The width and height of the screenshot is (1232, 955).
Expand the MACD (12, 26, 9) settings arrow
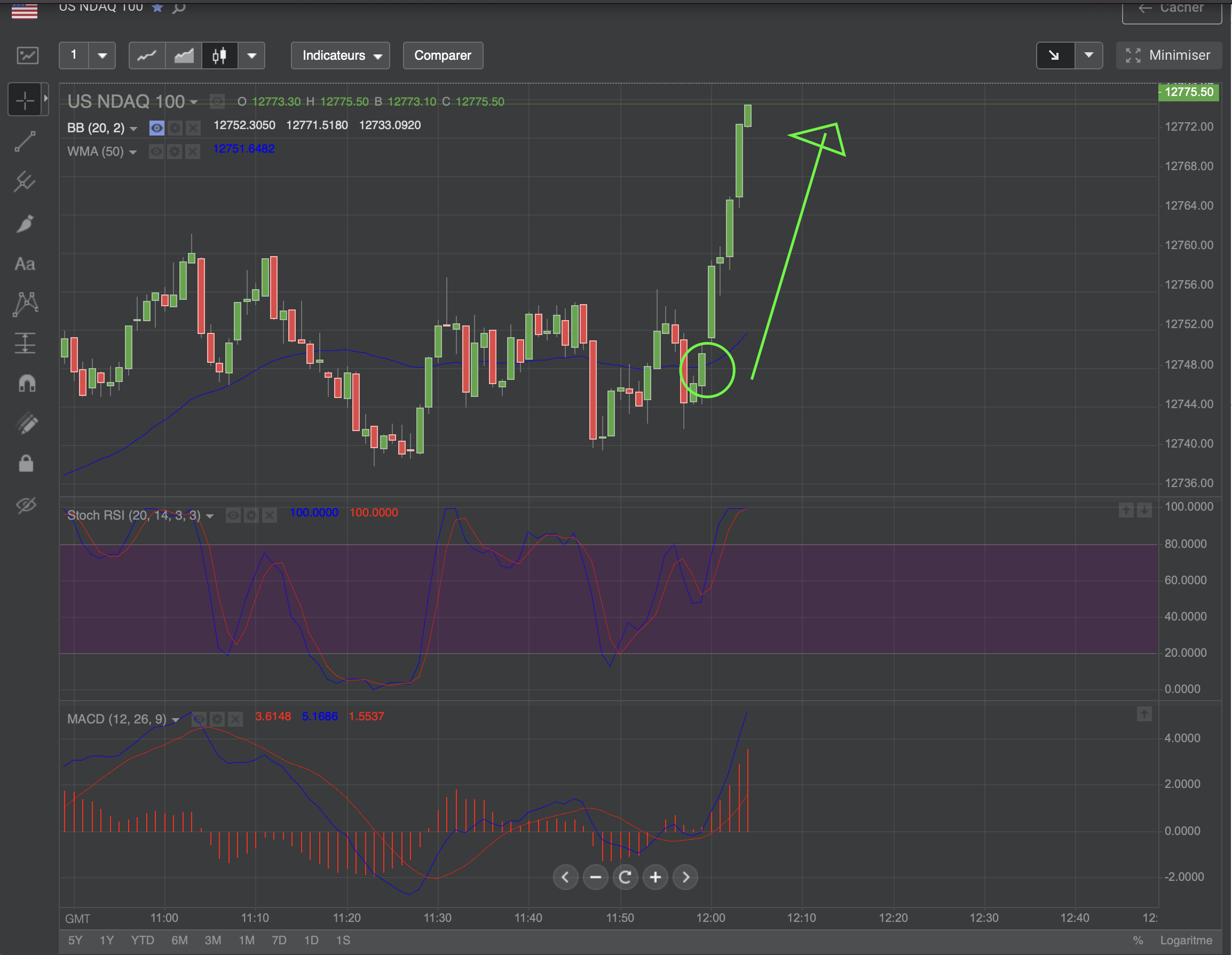[x=176, y=720]
